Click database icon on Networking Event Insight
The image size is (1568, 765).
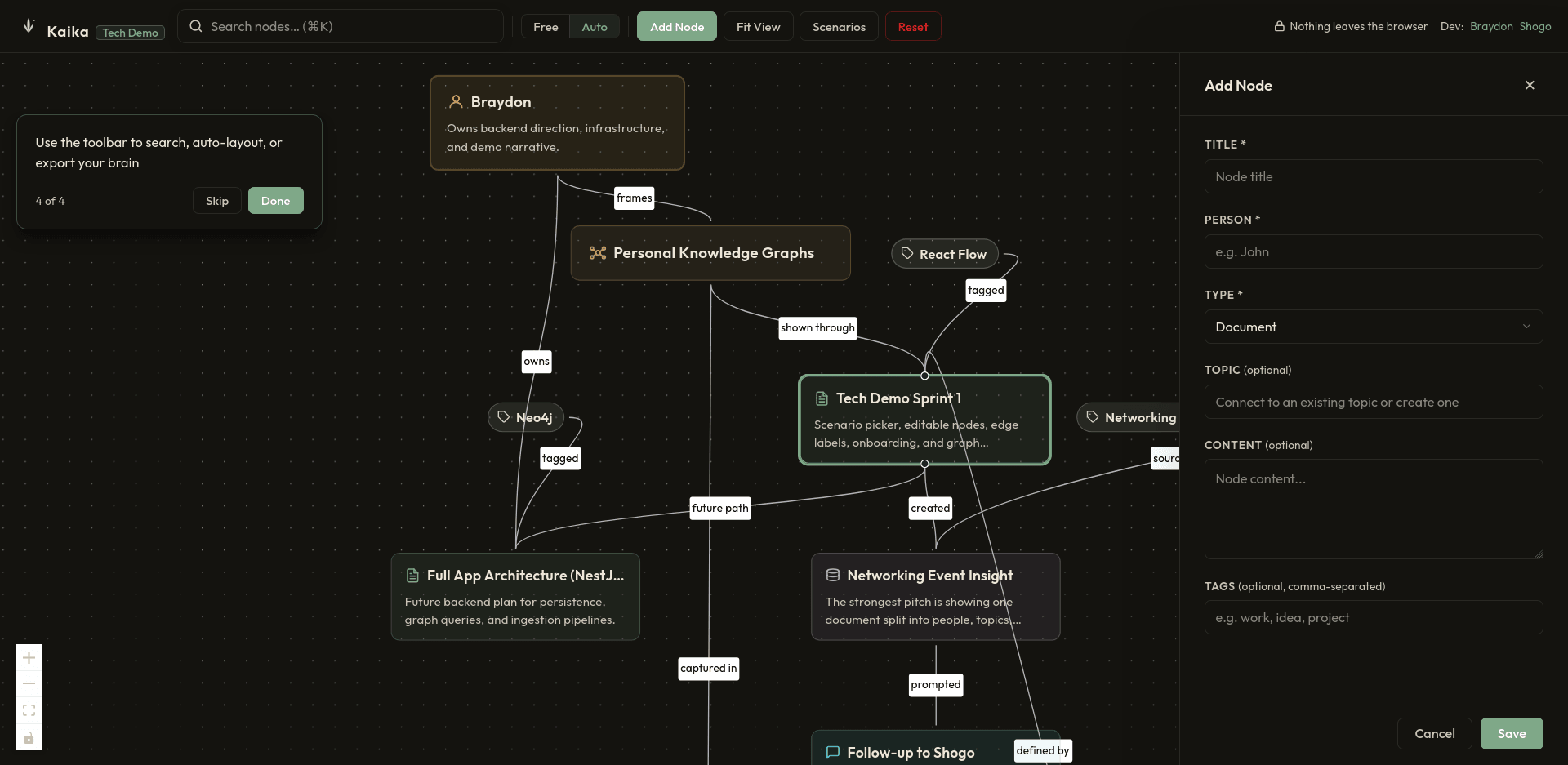(833, 576)
